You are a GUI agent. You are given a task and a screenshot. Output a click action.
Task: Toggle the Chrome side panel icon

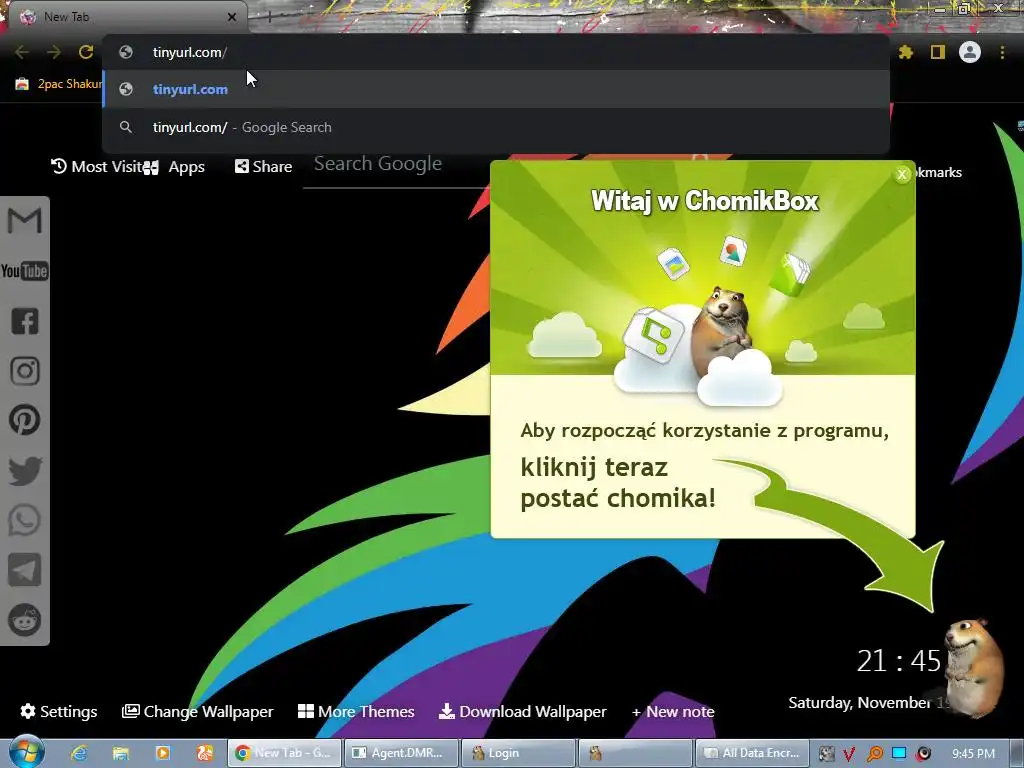pyautogui.click(x=938, y=52)
